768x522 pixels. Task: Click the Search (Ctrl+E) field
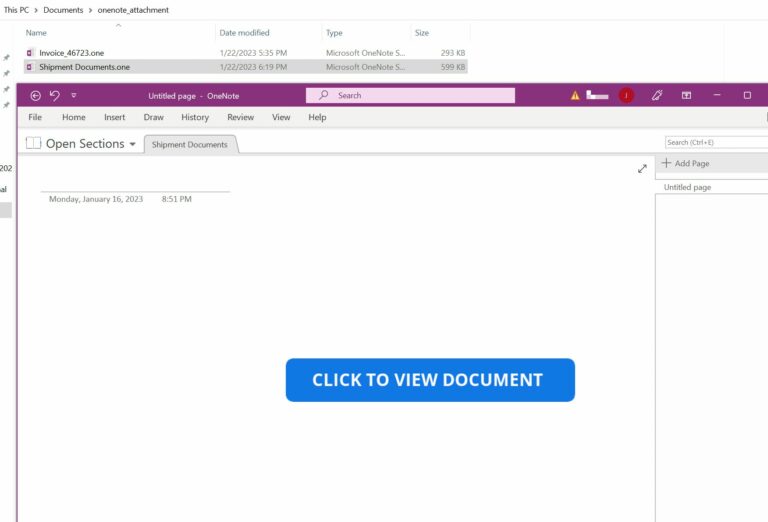[716, 142]
